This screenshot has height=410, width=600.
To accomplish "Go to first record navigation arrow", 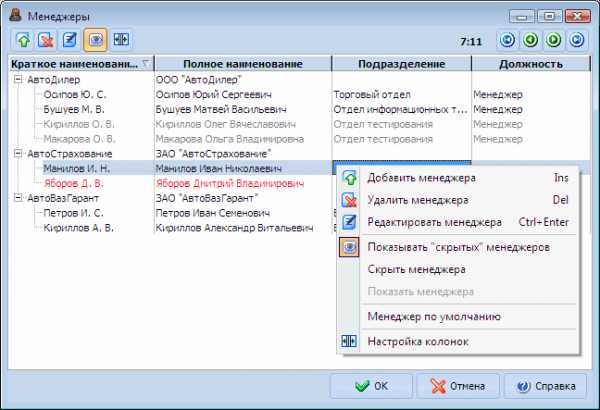I will [x=507, y=41].
